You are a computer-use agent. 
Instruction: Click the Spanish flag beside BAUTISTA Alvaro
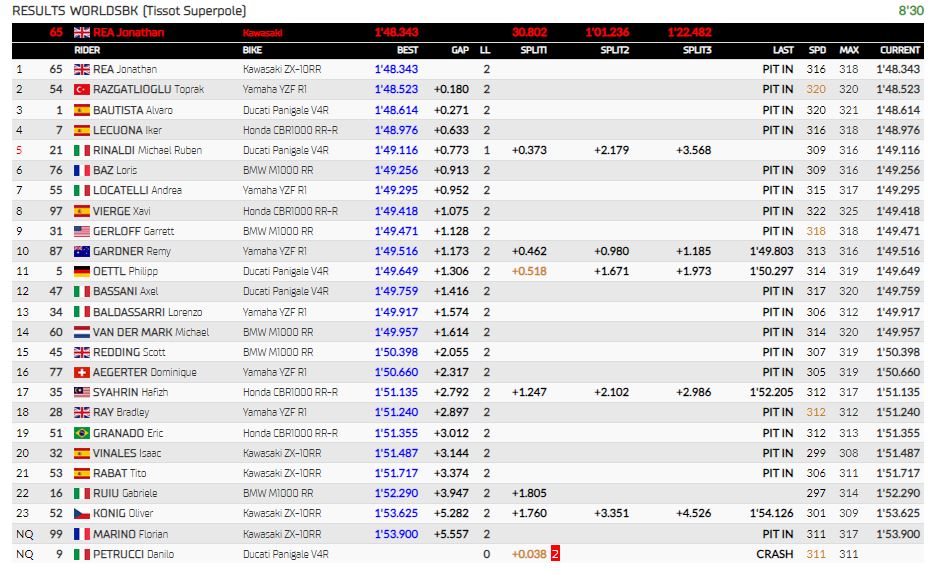click(82, 110)
